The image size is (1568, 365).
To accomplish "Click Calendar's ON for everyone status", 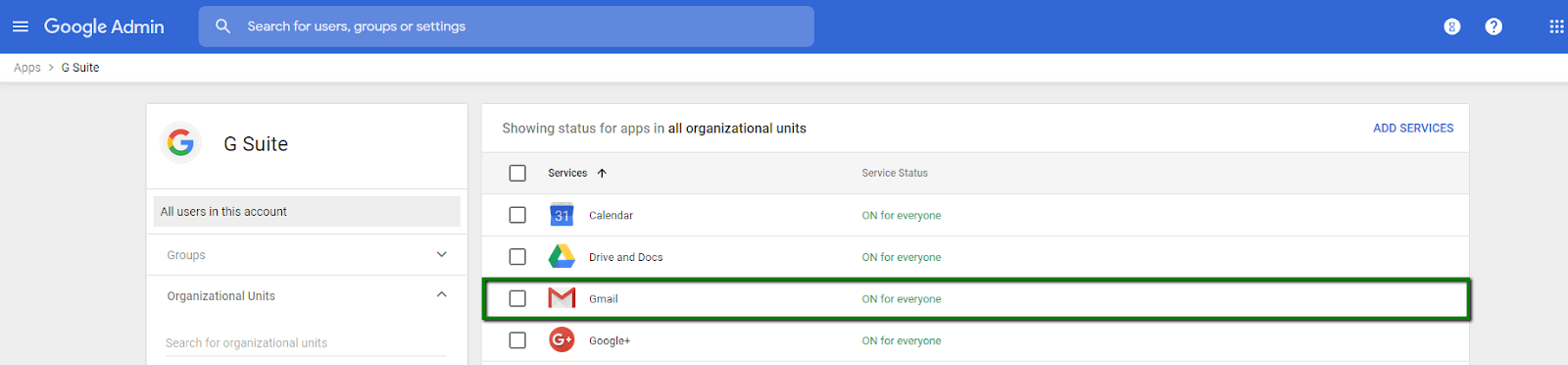I will pyautogui.click(x=902, y=215).
